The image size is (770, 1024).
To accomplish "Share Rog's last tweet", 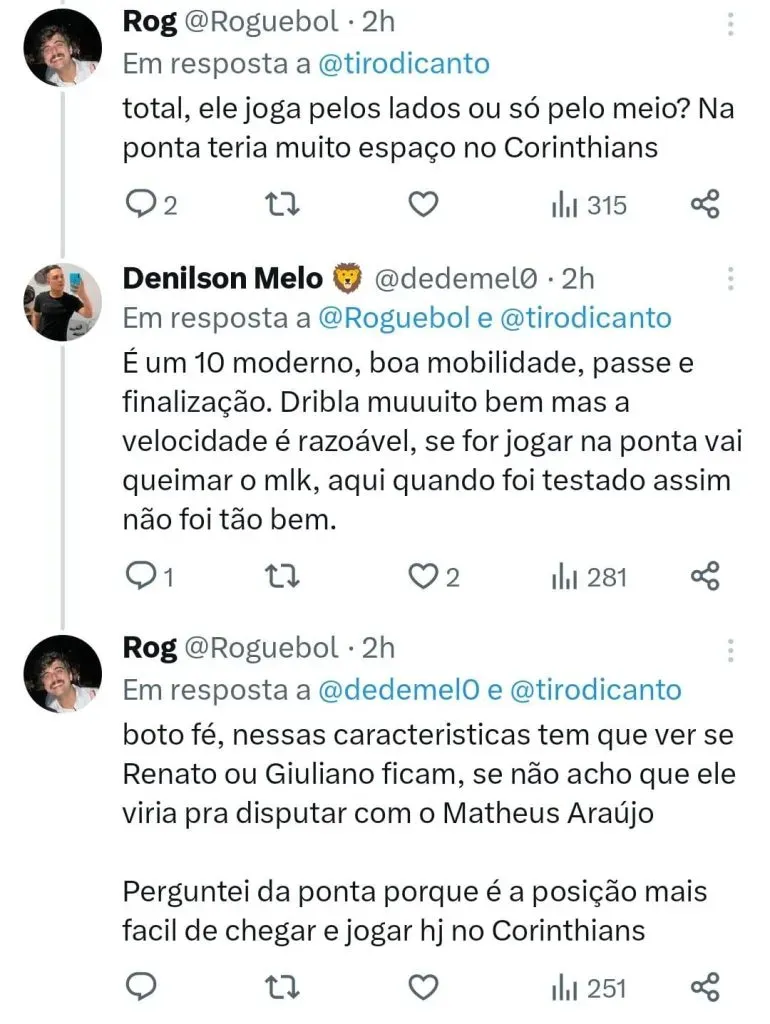I will tap(705, 987).
